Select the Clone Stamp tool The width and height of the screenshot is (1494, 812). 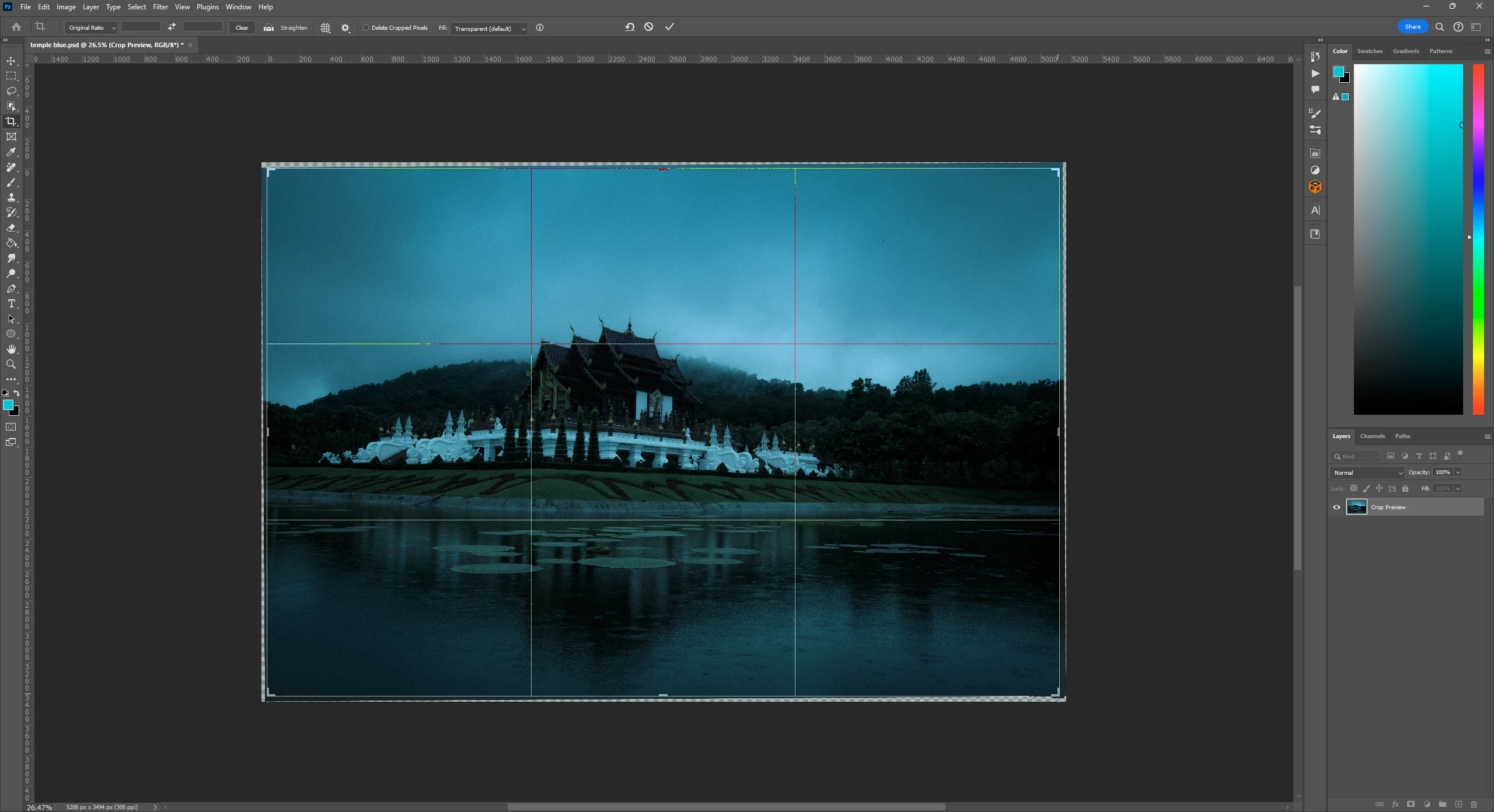11,198
